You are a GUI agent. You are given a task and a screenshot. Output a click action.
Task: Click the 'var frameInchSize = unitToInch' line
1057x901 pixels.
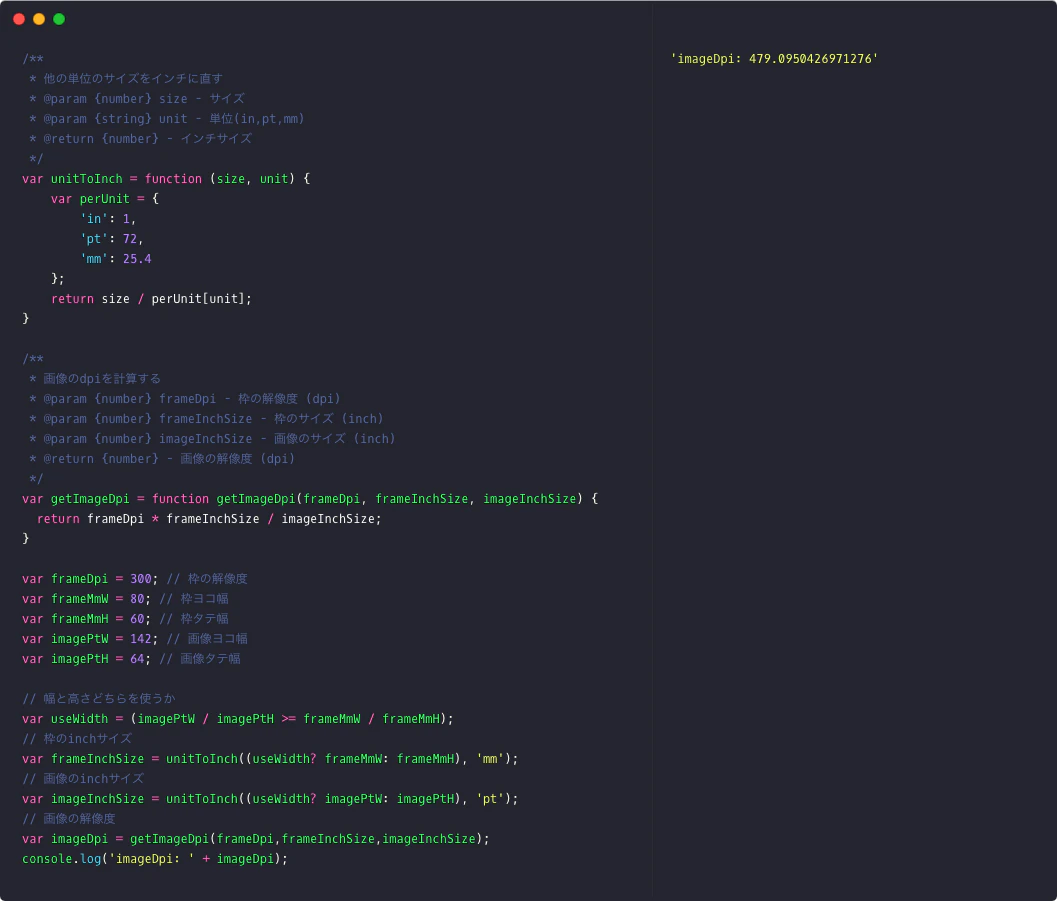pos(270,759)
